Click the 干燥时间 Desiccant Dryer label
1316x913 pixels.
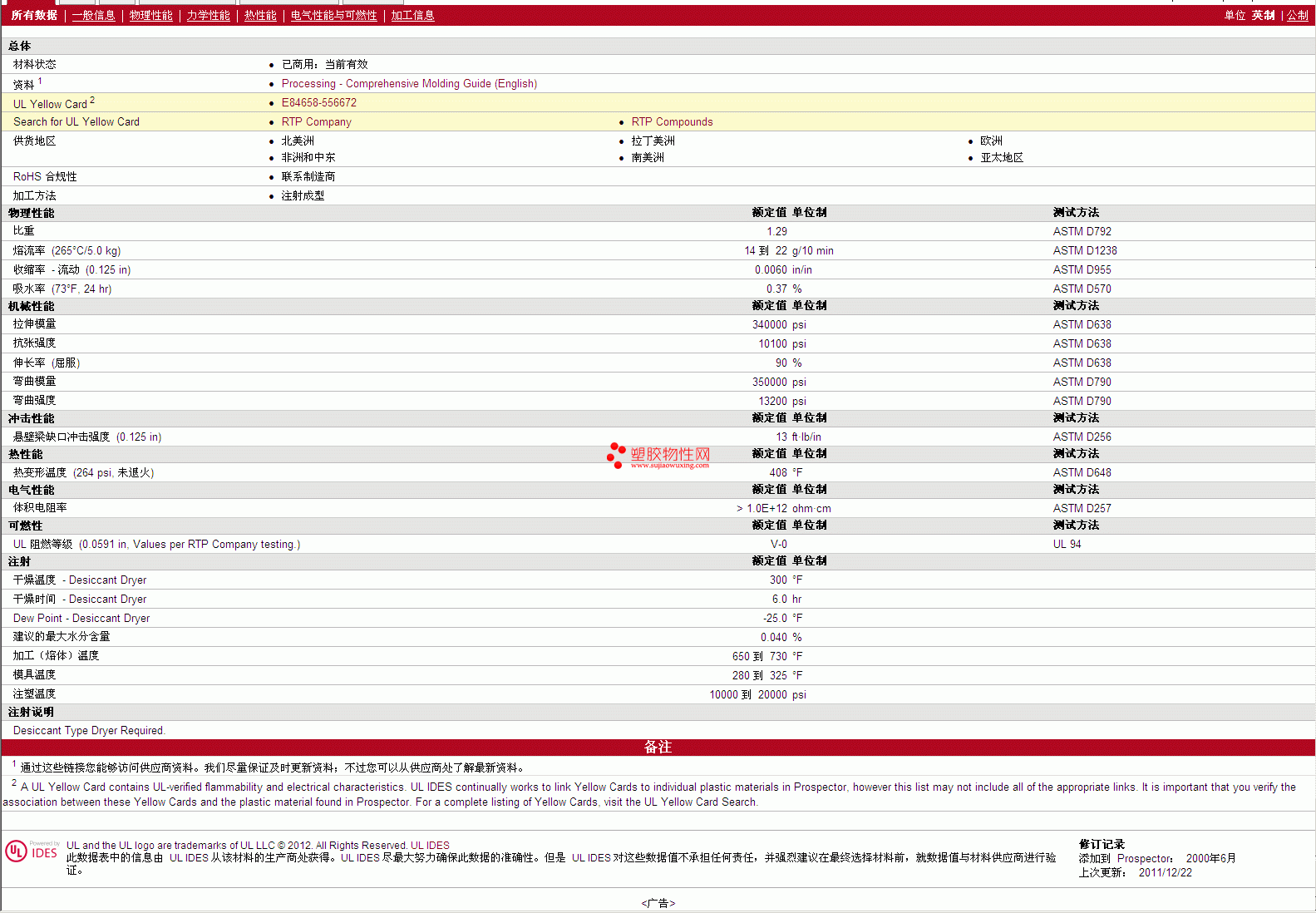(x=80, y=599)
